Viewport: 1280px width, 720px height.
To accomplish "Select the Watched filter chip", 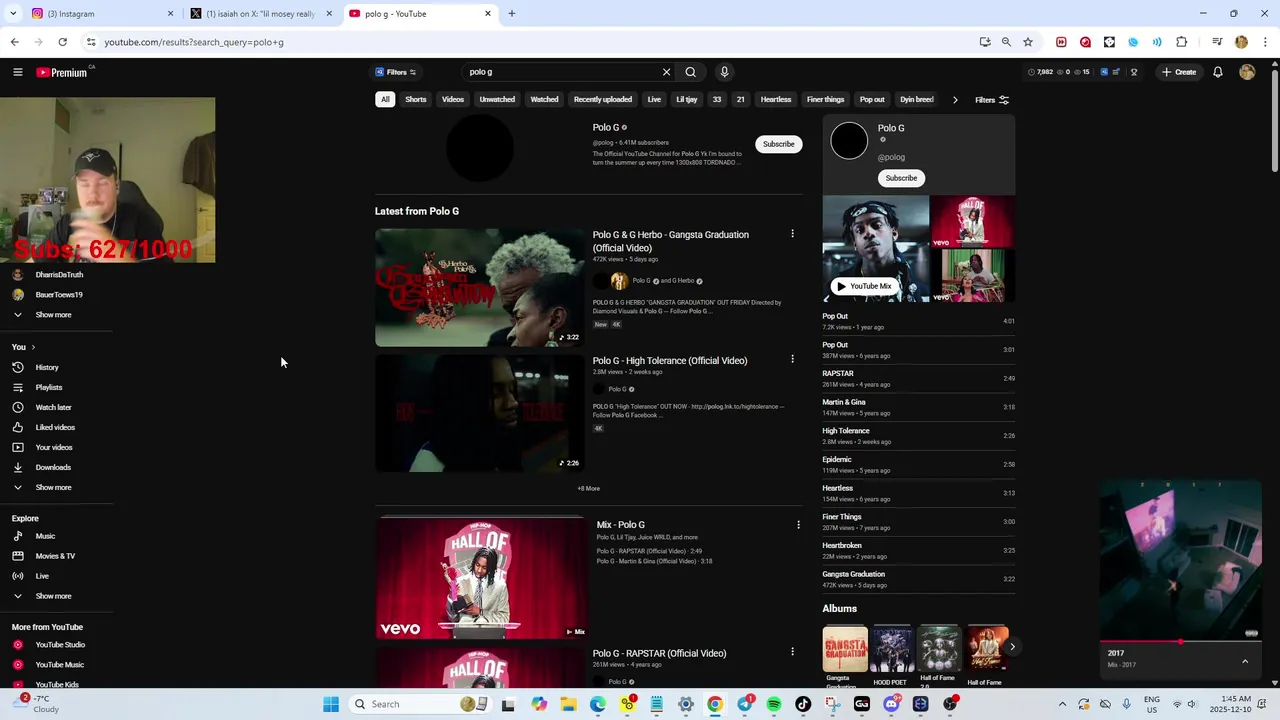I will click(x=544, y=100).
